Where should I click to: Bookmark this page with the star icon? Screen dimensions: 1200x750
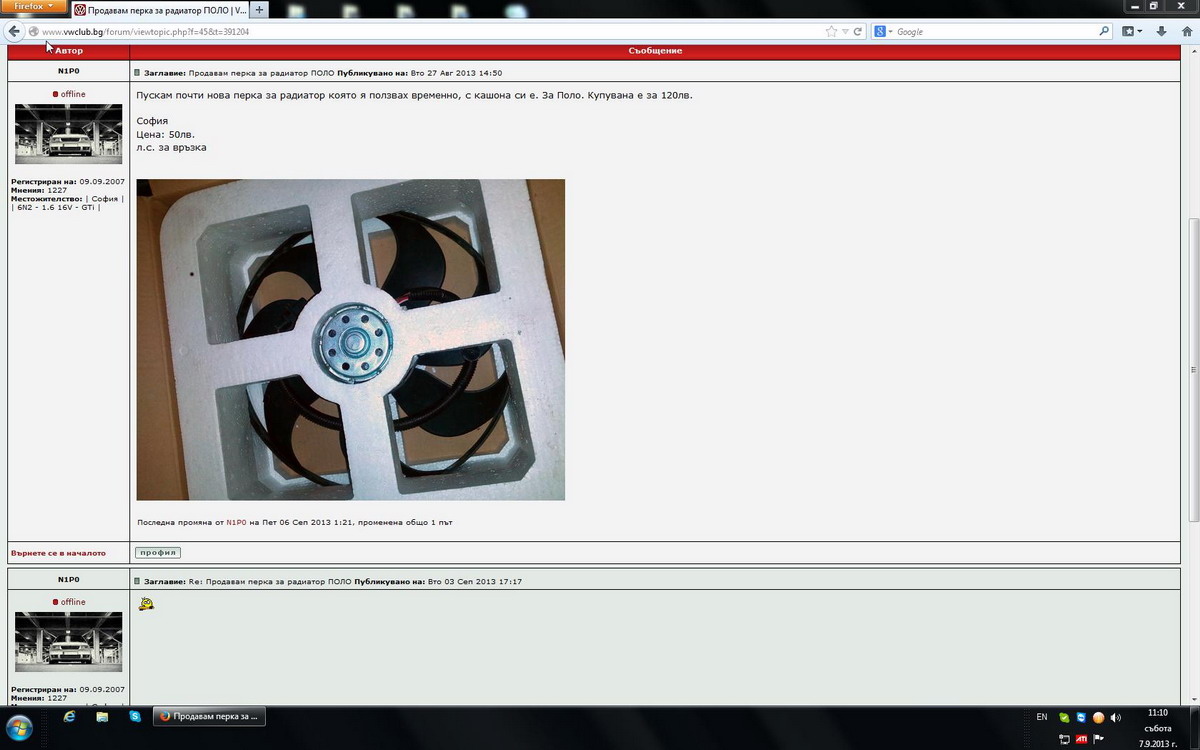pos(831,32)
